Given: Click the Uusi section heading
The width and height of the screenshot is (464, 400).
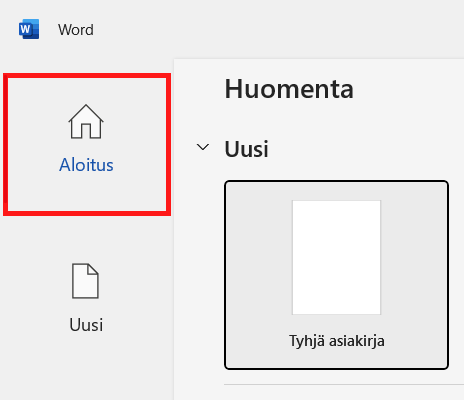Looking at the screenshot, I should point(246,149).
